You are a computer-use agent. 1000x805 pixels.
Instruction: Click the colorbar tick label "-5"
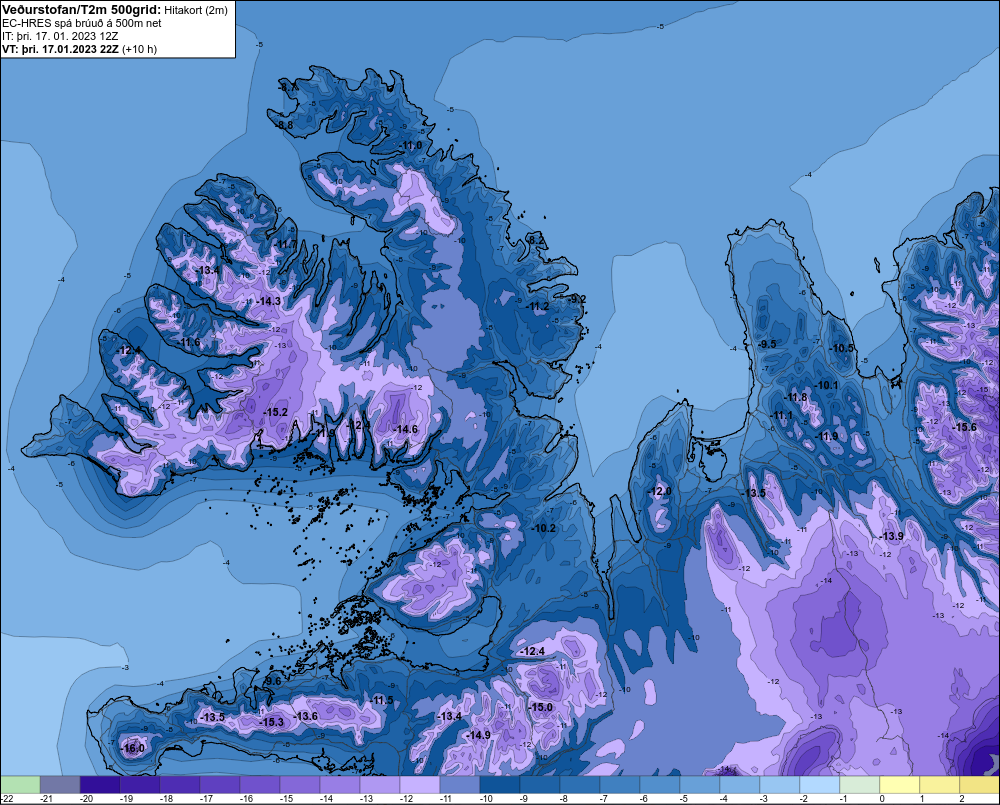point(684,799)
